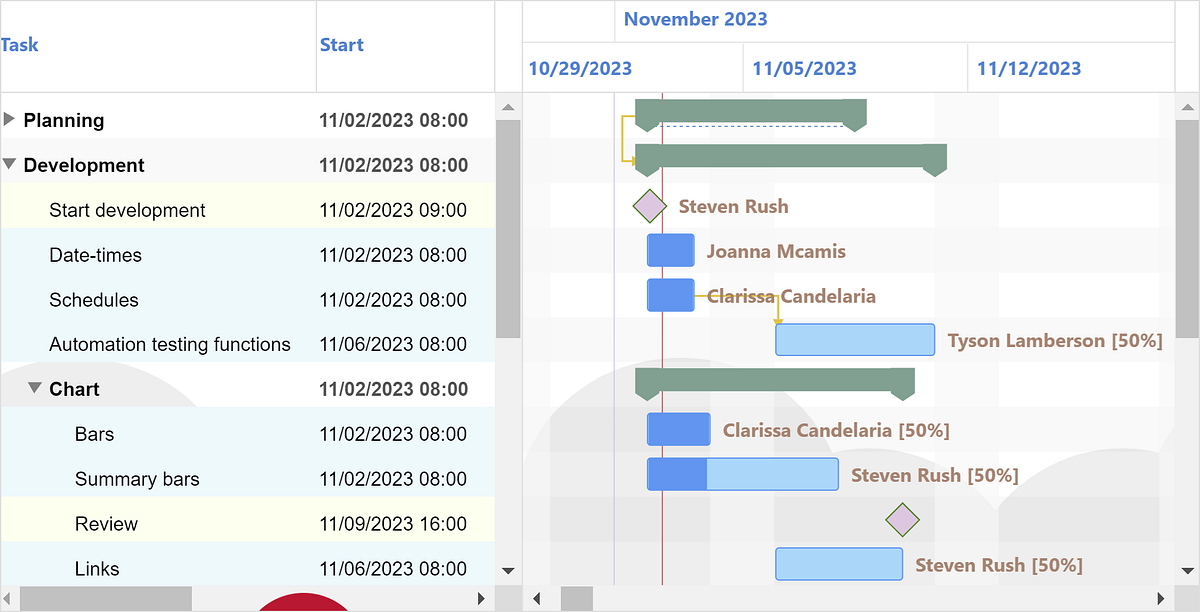Expand the Planning task group
This screenshot has width=1200, height=612.
[x=11, y=120]
